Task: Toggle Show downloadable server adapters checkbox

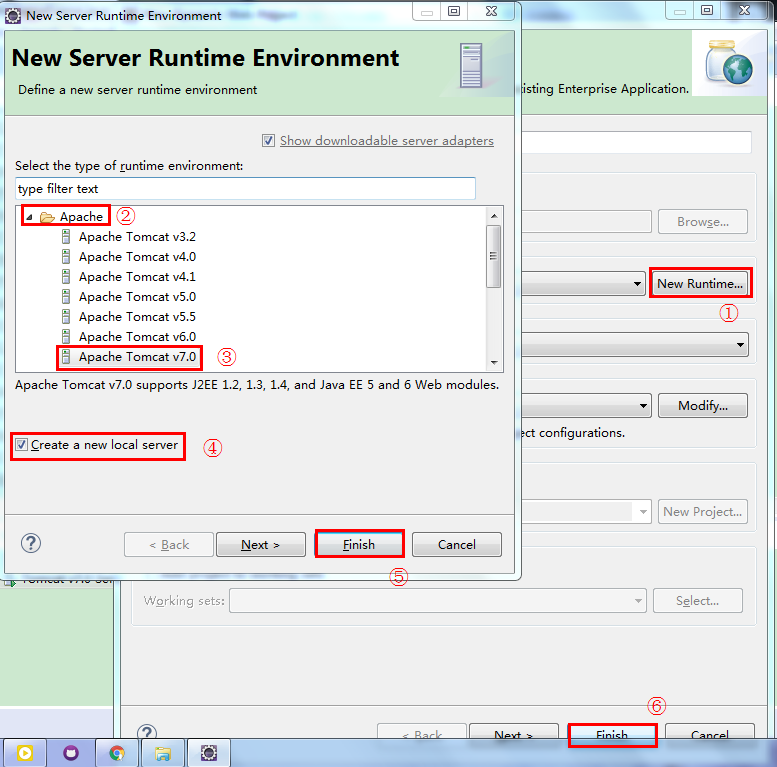Action: pos(268,141)
